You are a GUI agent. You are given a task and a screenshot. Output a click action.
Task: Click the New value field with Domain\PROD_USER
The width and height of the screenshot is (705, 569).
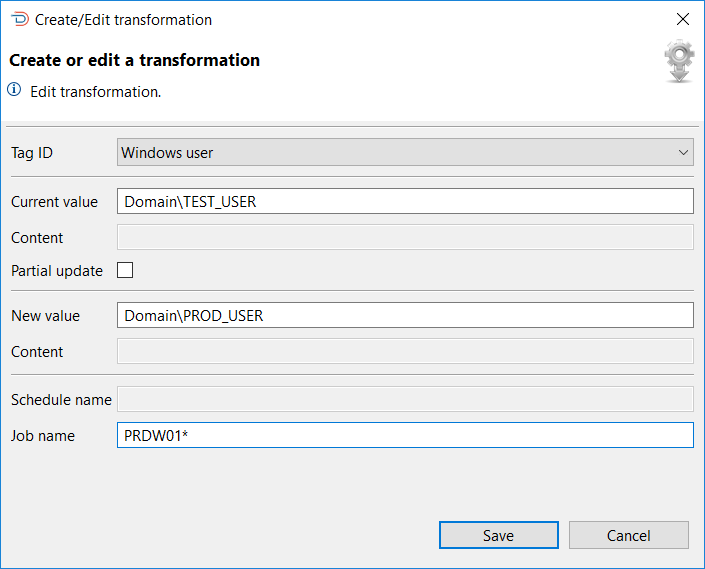(405, 315)
